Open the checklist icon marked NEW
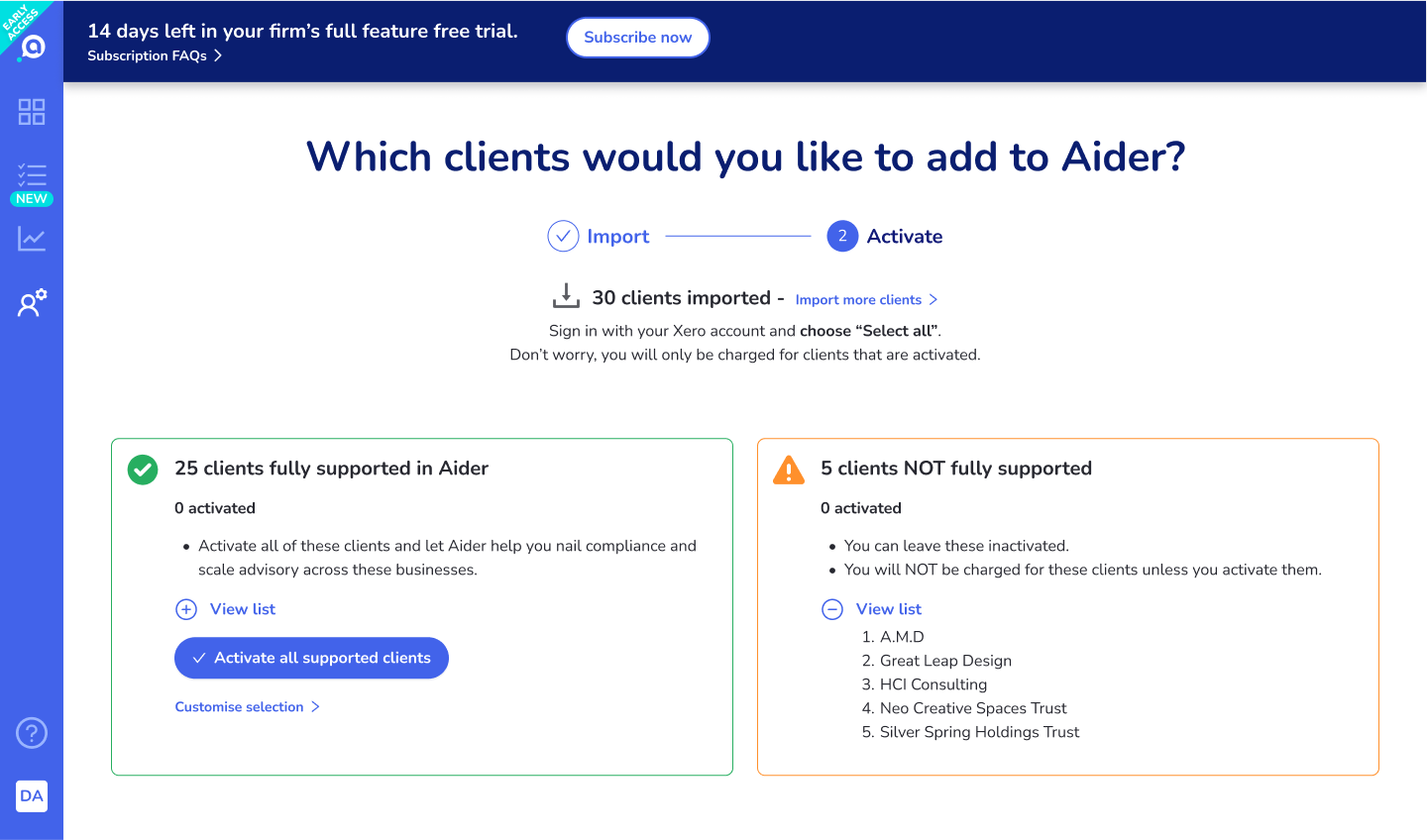The image size is (1427, 840). coord(32,176)
